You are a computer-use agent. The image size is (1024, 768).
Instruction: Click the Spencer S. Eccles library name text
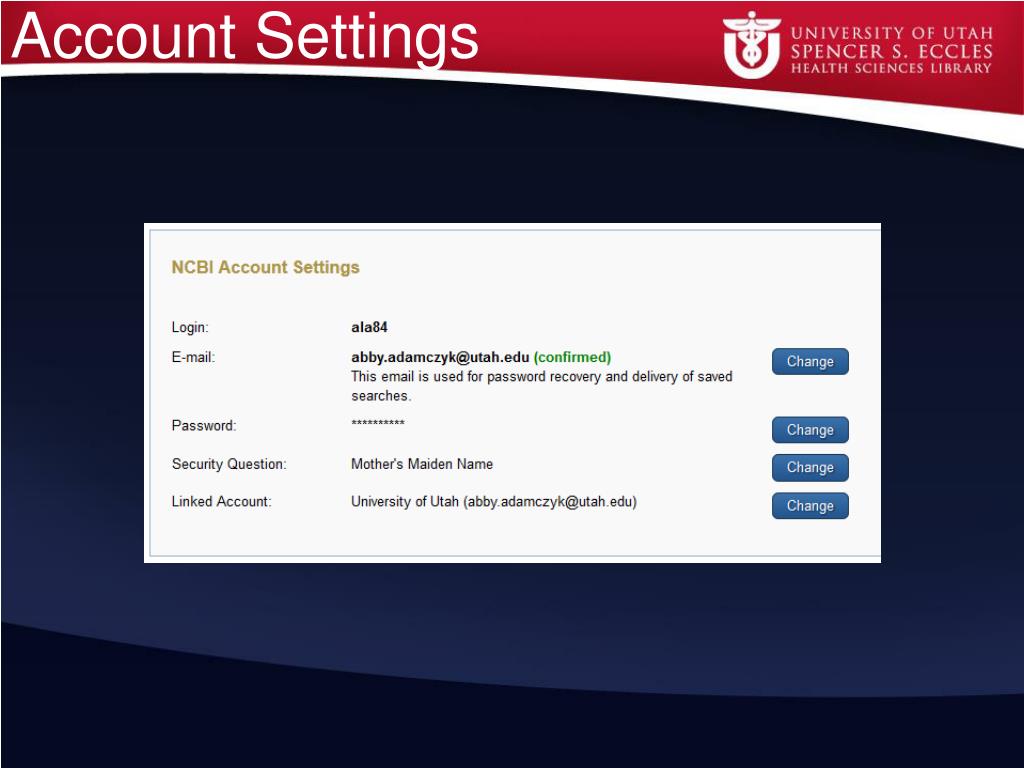pyautogui.click(x=891, y=51)
